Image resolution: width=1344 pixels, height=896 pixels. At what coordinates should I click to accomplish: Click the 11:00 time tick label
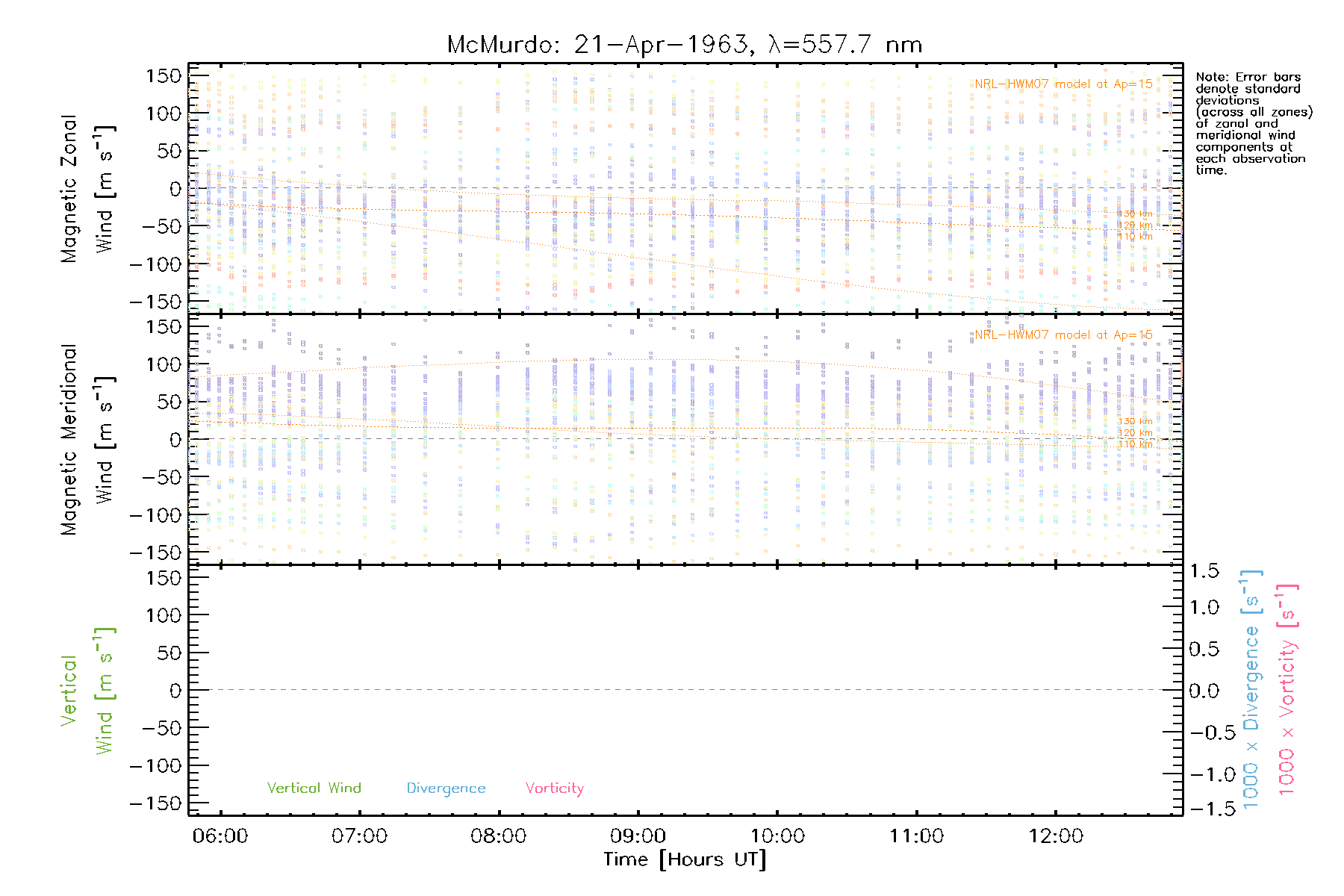(916, 836)
